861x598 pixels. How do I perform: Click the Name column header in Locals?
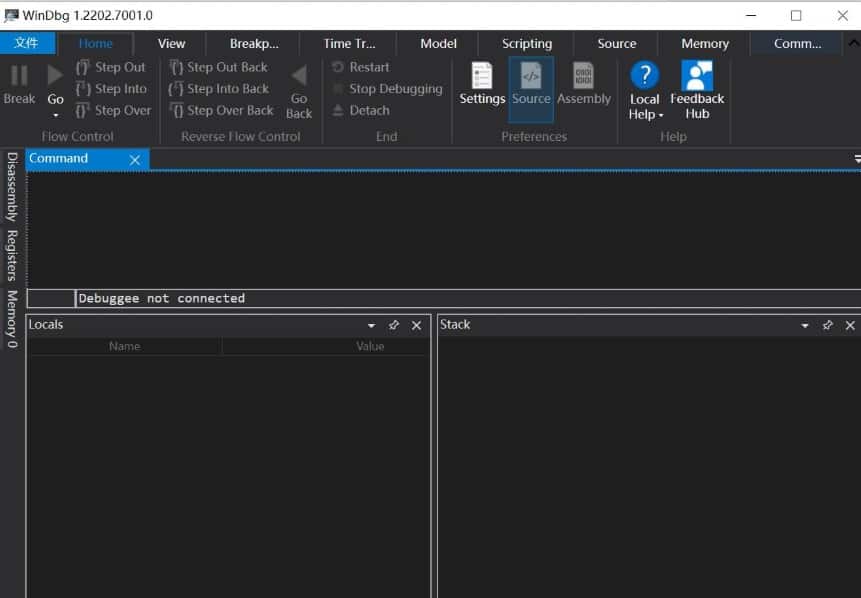(125, 346)
